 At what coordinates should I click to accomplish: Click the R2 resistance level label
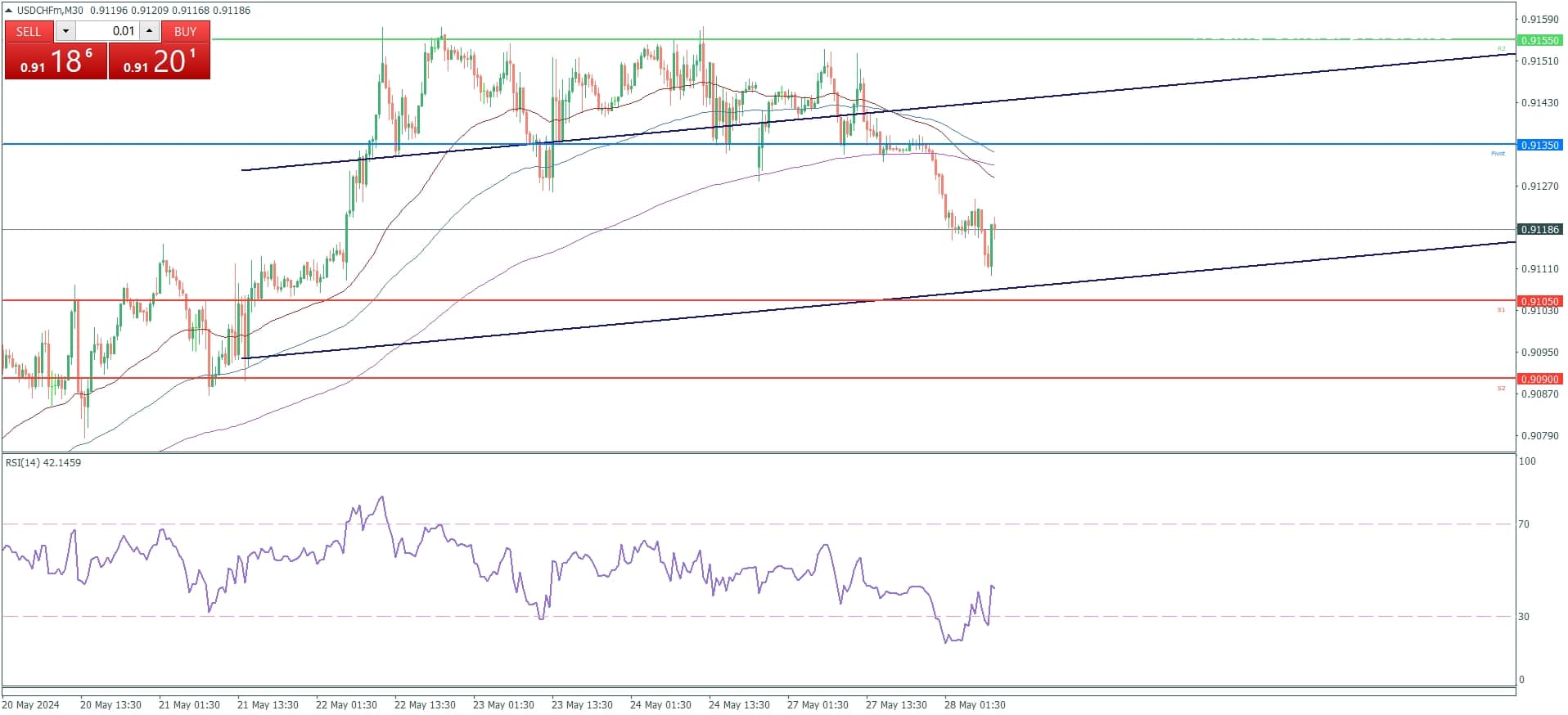(1501, 49)
